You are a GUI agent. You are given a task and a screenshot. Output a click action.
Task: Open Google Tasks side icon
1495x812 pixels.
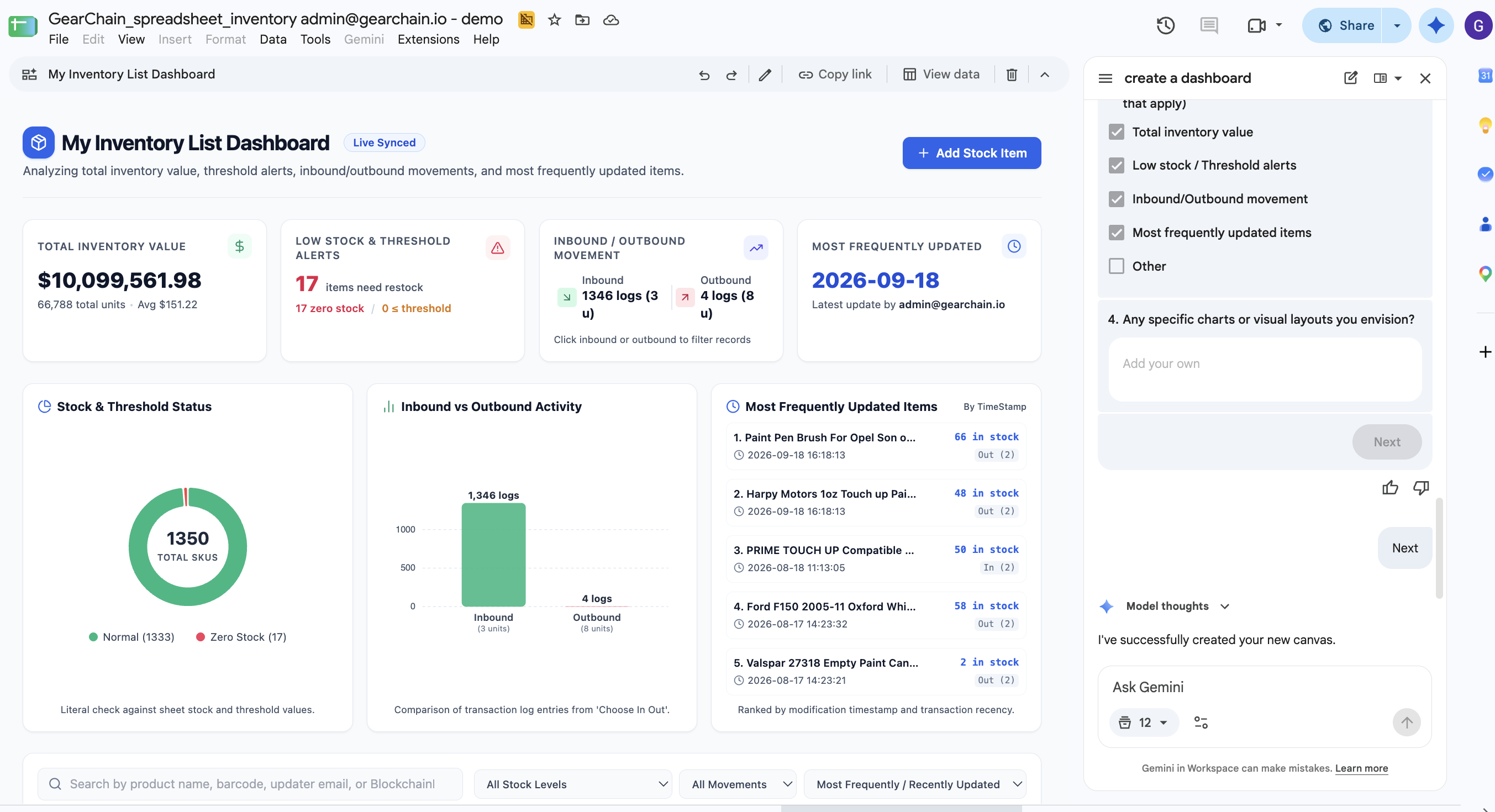(x=1485, y=173)
